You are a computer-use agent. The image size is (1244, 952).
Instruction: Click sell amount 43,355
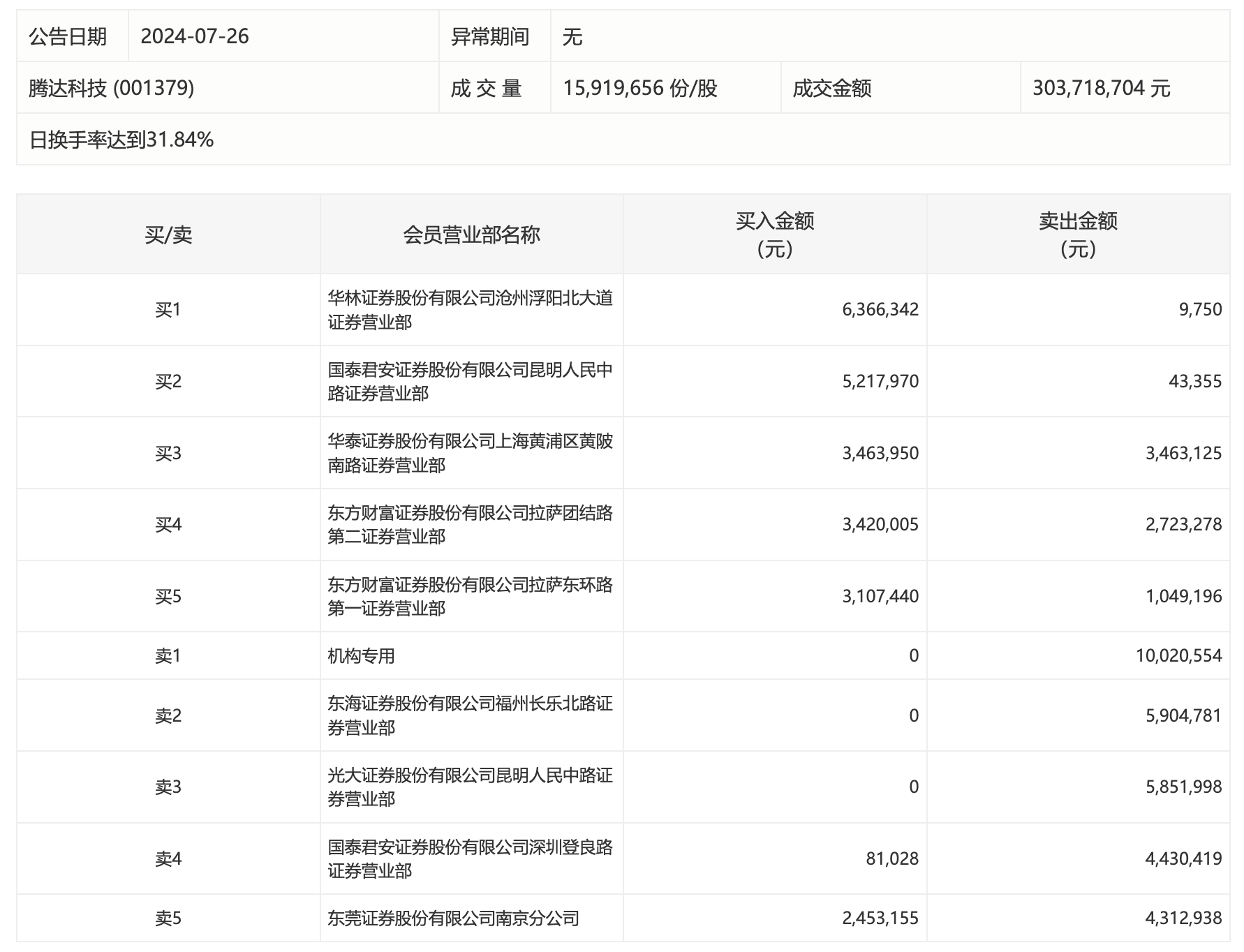click(1195, 381)
